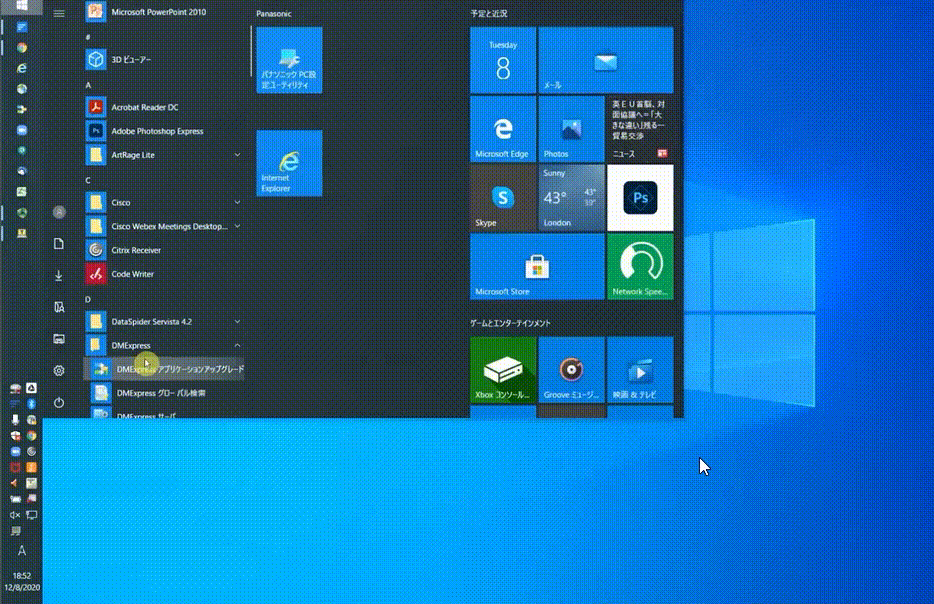Collapse the DMExpress folder chevron
This screenshot has width=934, height=604.
pyautogui.click(x=237, y=345)
